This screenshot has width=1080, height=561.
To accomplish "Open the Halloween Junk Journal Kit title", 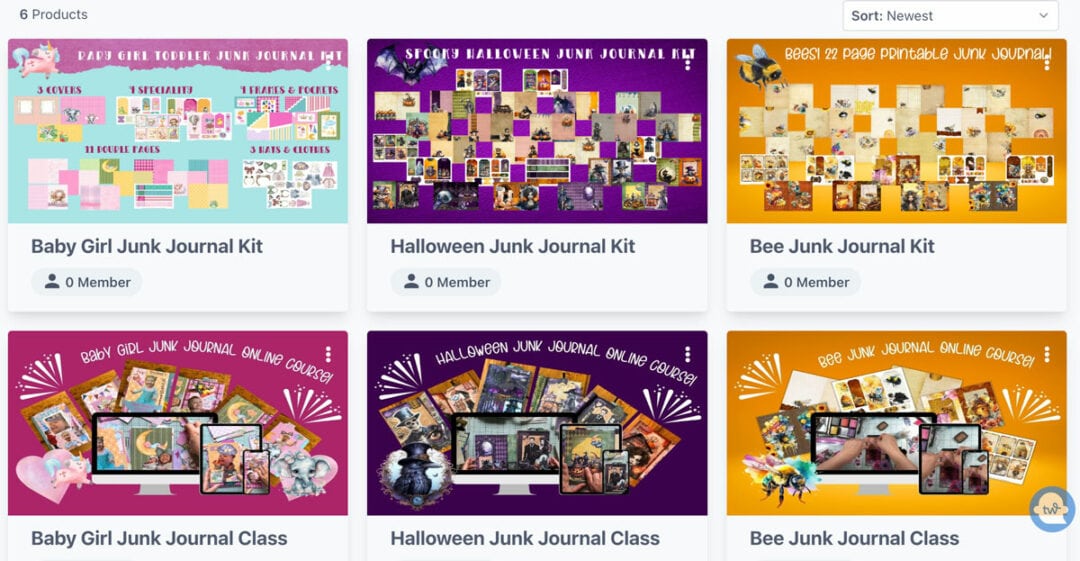I will [512, 246].
